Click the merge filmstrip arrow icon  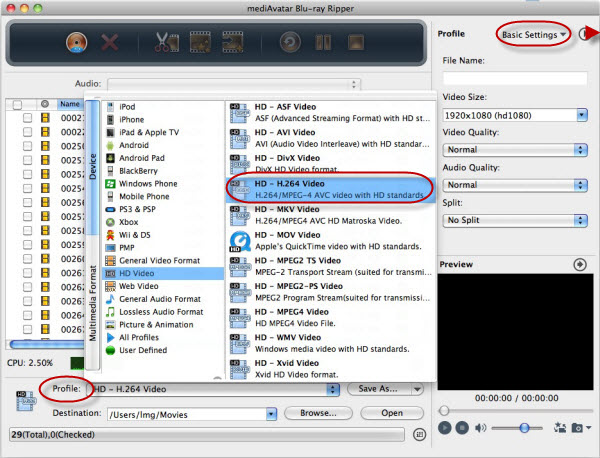tap(233, 42)
